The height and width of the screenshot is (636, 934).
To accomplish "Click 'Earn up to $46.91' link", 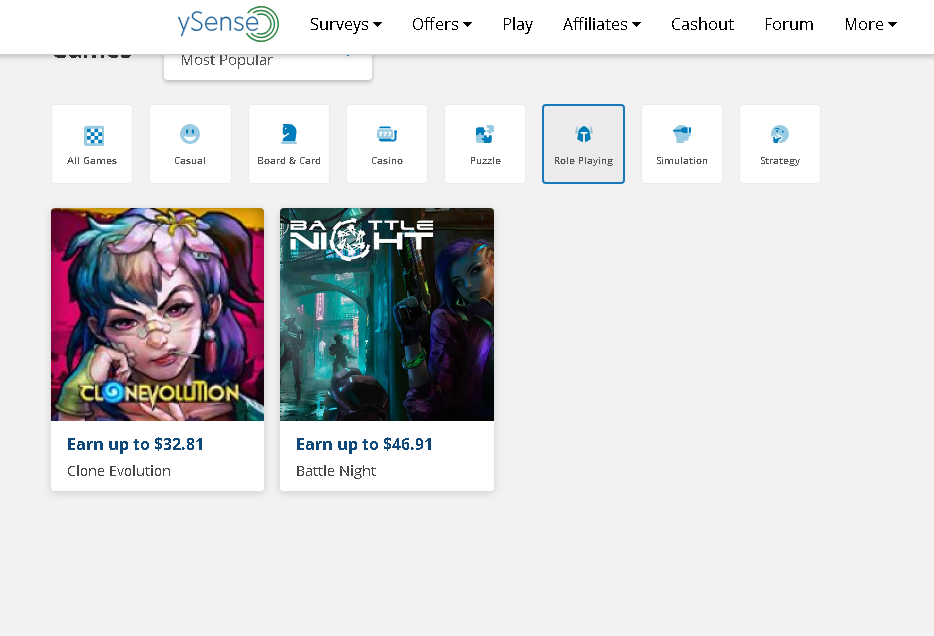I will click(x=364, y=444).
